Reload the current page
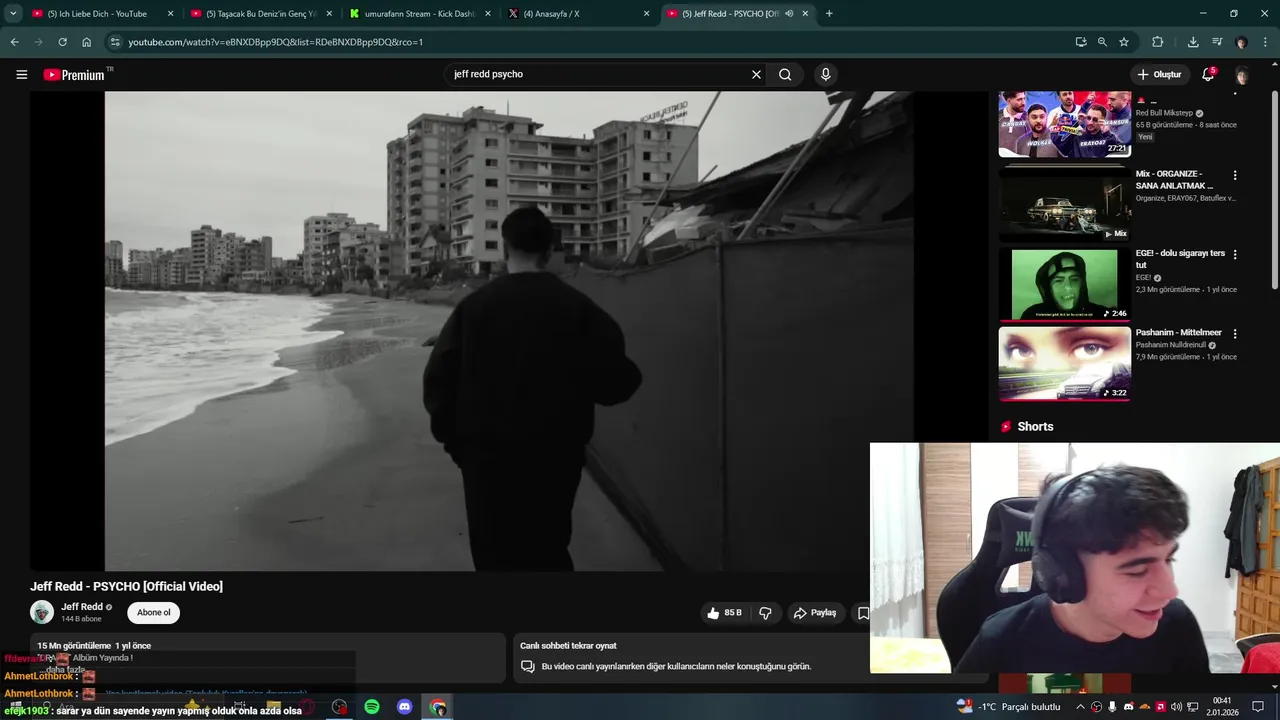 point(62,42)
